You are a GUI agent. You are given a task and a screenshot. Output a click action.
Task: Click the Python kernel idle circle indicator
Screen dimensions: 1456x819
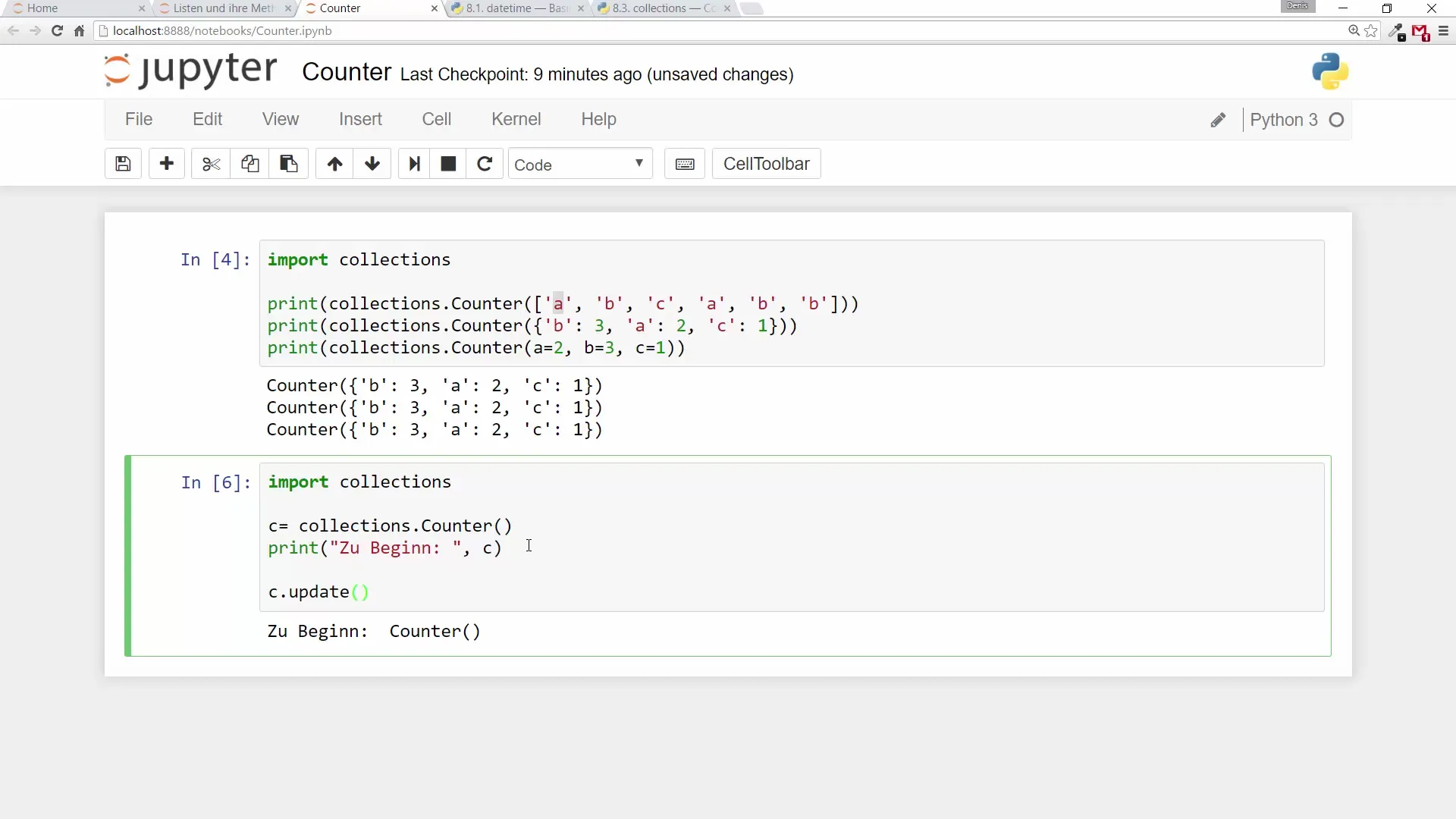(1337, 120)
